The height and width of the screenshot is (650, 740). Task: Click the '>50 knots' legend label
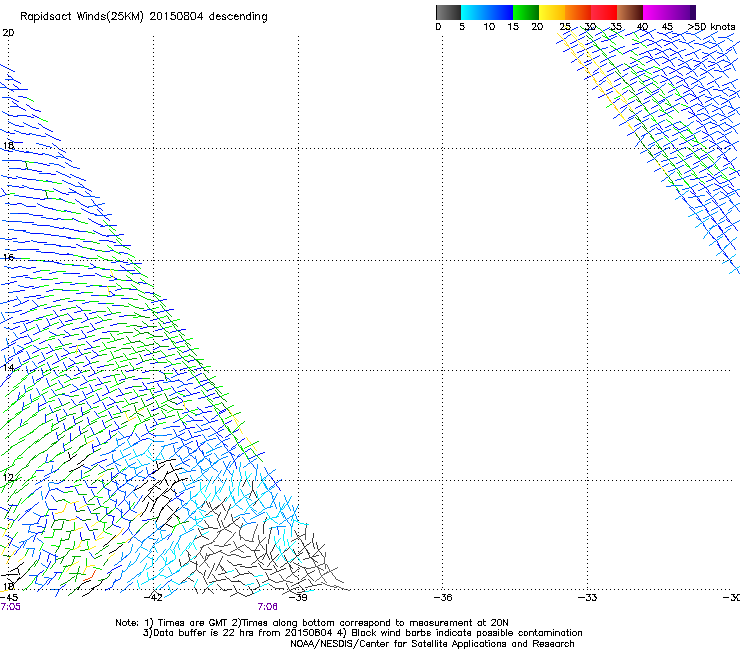[x=712, y=27]
